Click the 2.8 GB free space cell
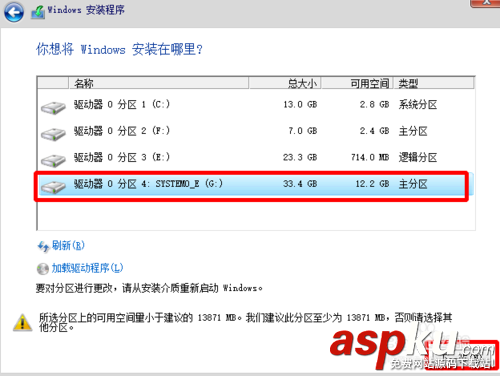 [x=375, y=105]
